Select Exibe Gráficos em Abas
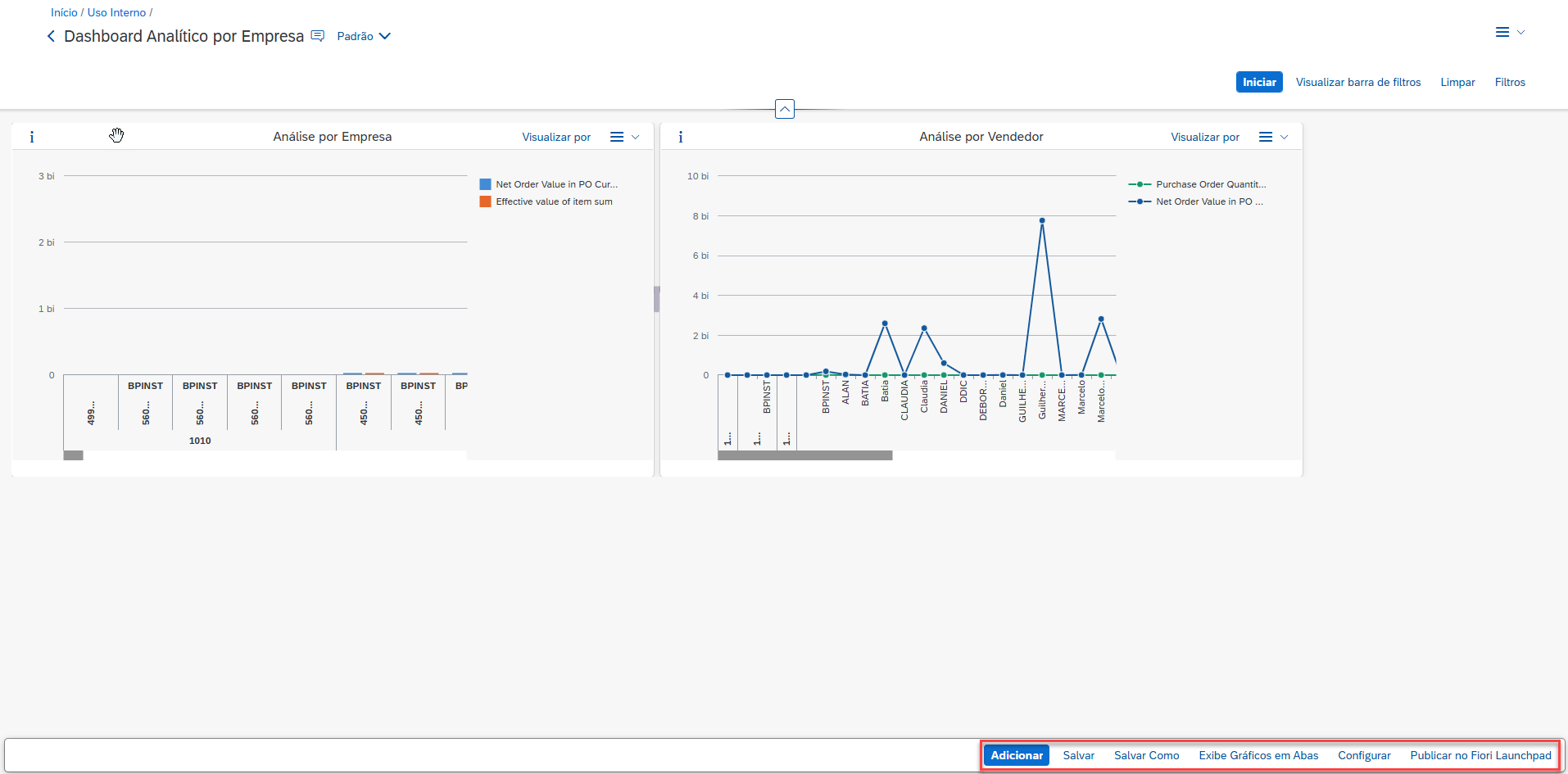The height and width of the screenshot is (774, 1568). click(1258, 755)
